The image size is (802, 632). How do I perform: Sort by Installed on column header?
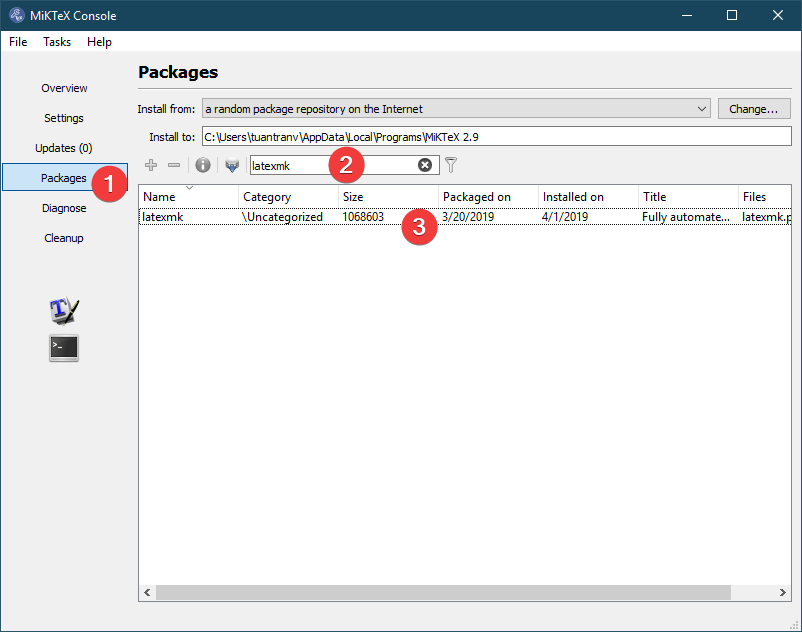click(x=588, y=196)
